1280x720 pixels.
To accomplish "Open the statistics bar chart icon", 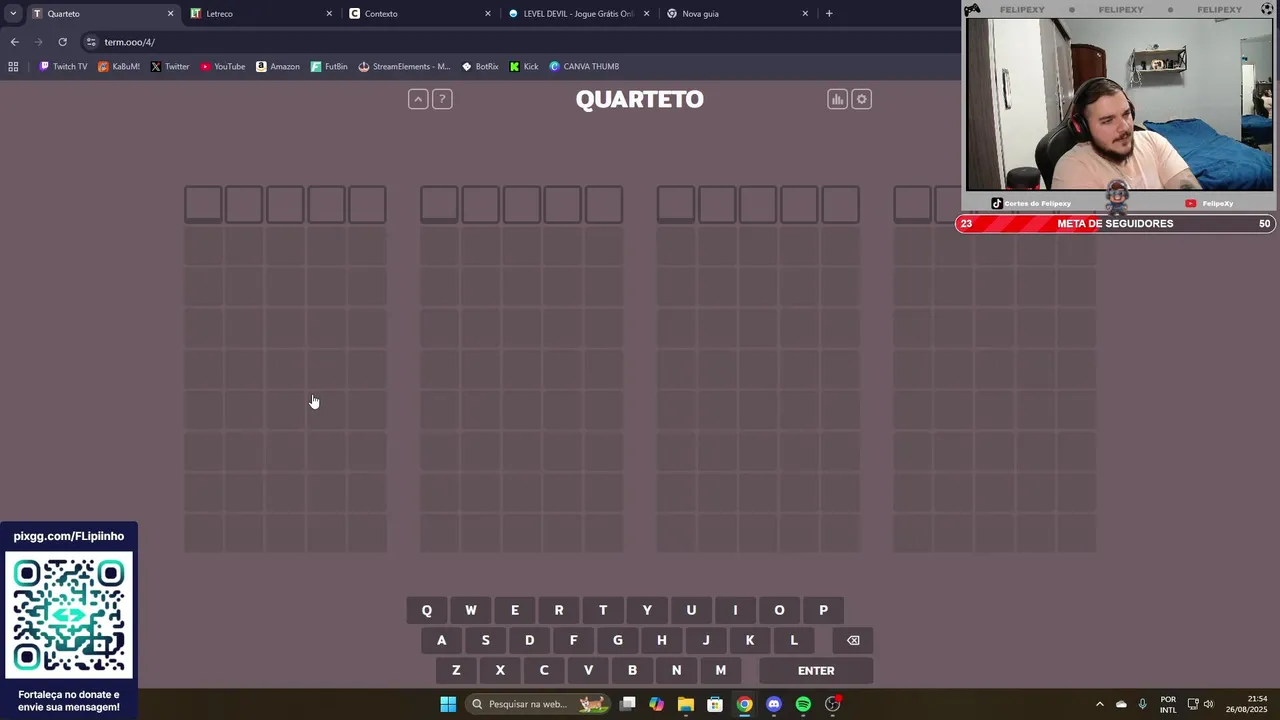I will [837, 99].
